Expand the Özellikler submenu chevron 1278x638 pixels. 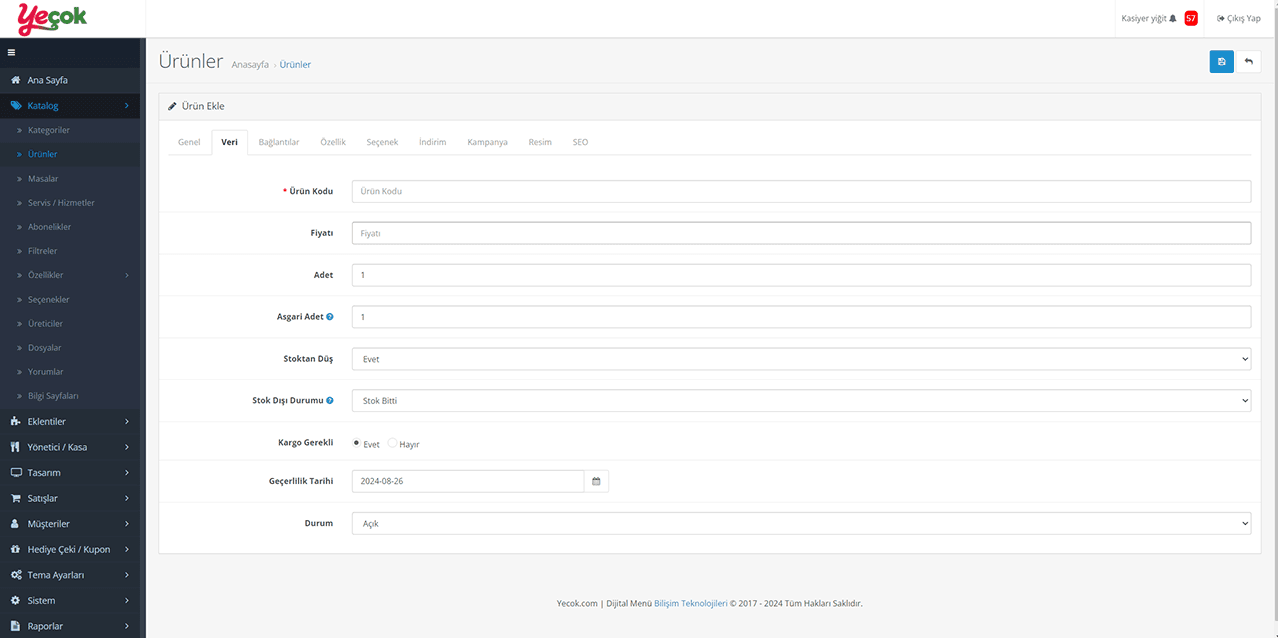126,275
